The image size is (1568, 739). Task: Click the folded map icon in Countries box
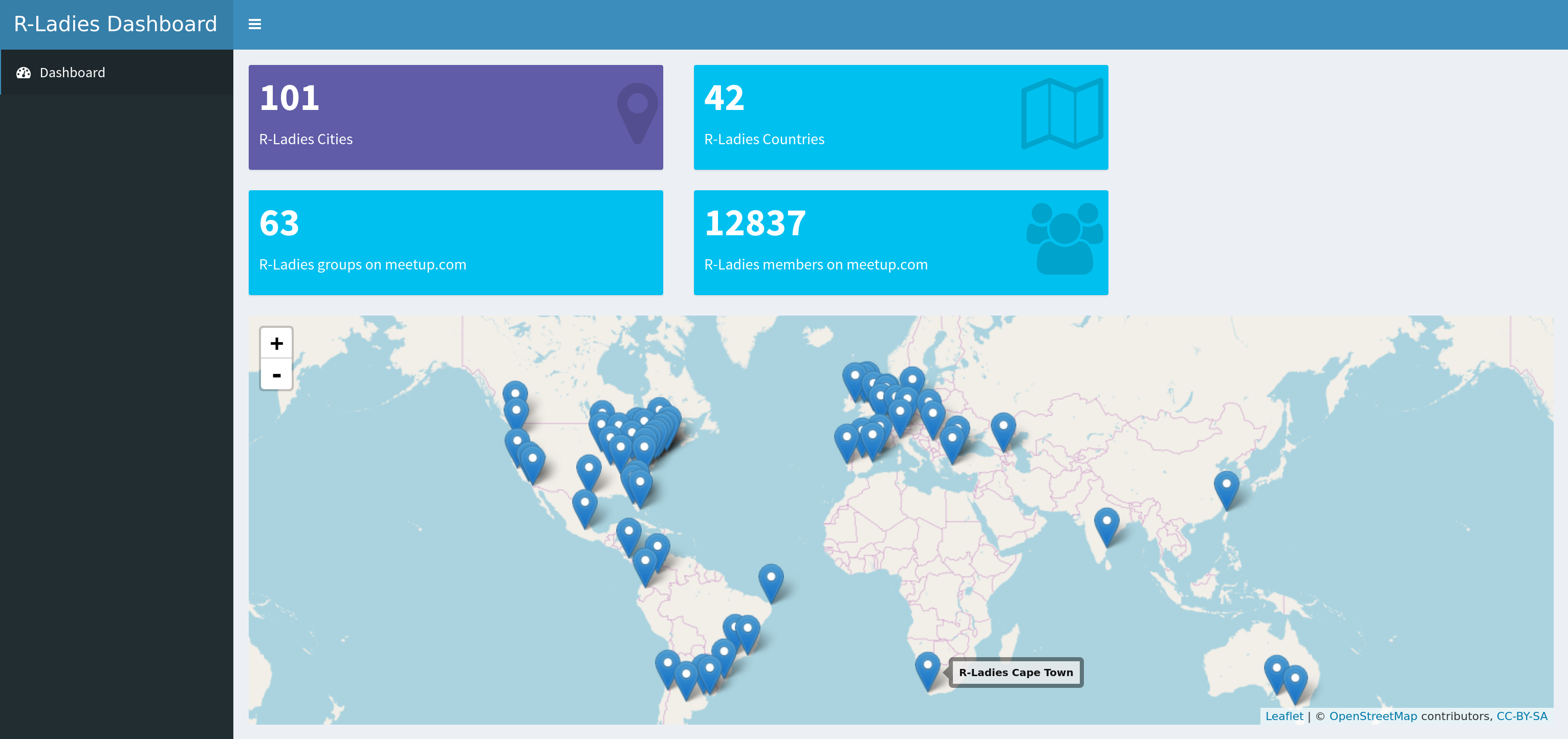[1061, 114]
